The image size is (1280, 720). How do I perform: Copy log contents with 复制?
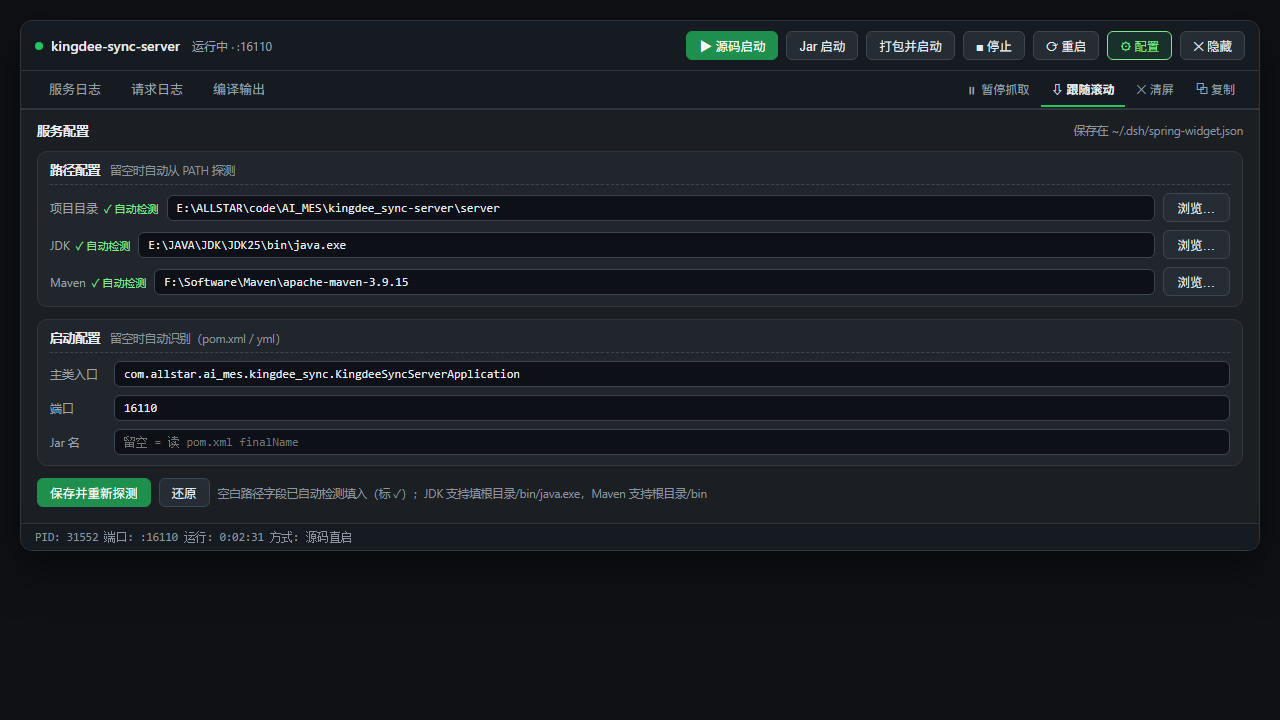click(1215, 90)
